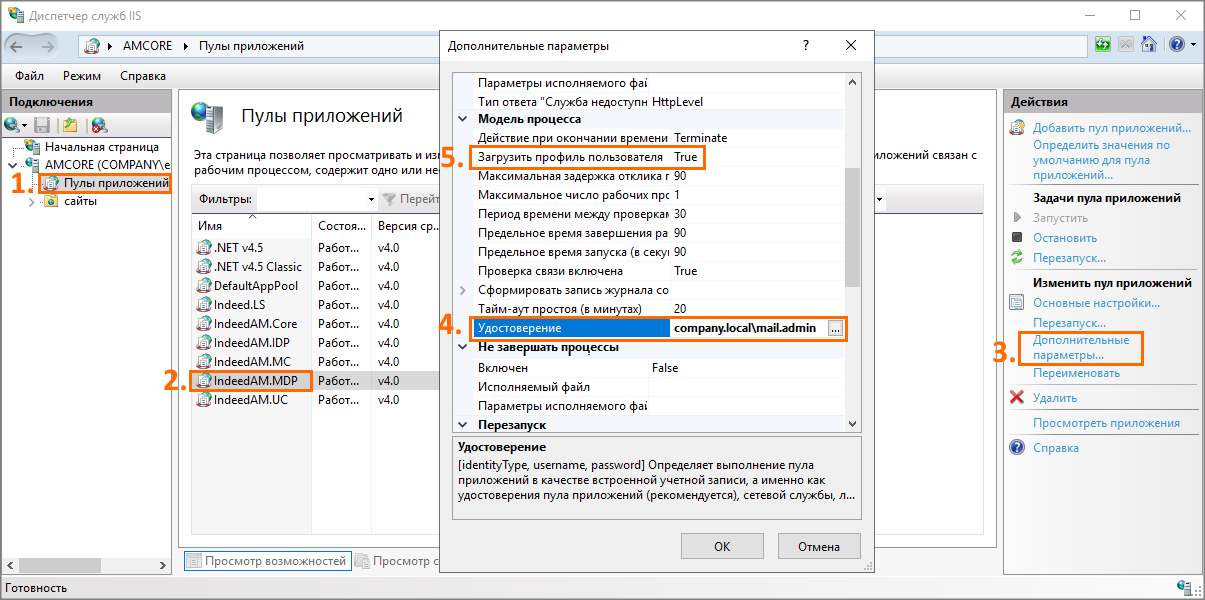Viewport: 1205px width, 600px height.
Task: Open the Файл menu
Action: (x=29, y=76)
